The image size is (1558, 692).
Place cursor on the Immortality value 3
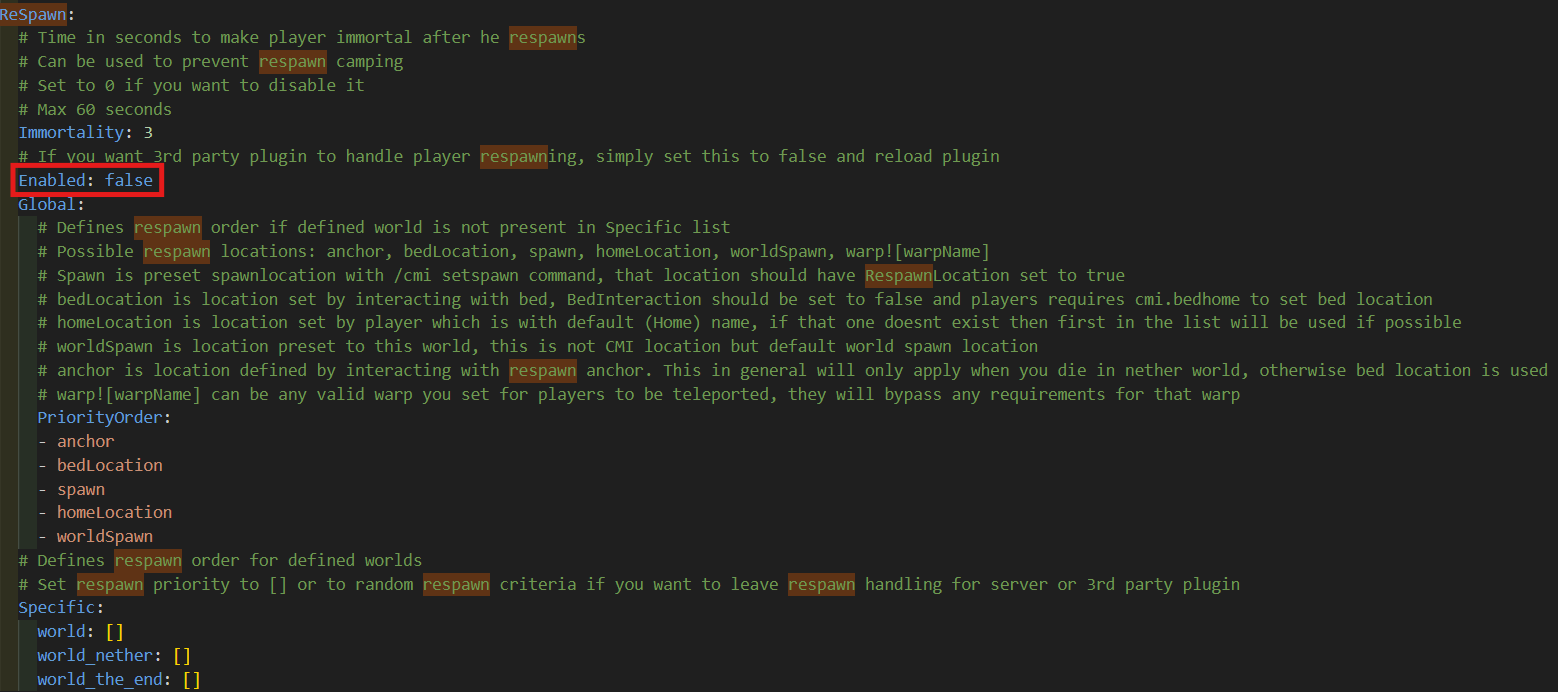pyautogui.click(x=148, y=133)
